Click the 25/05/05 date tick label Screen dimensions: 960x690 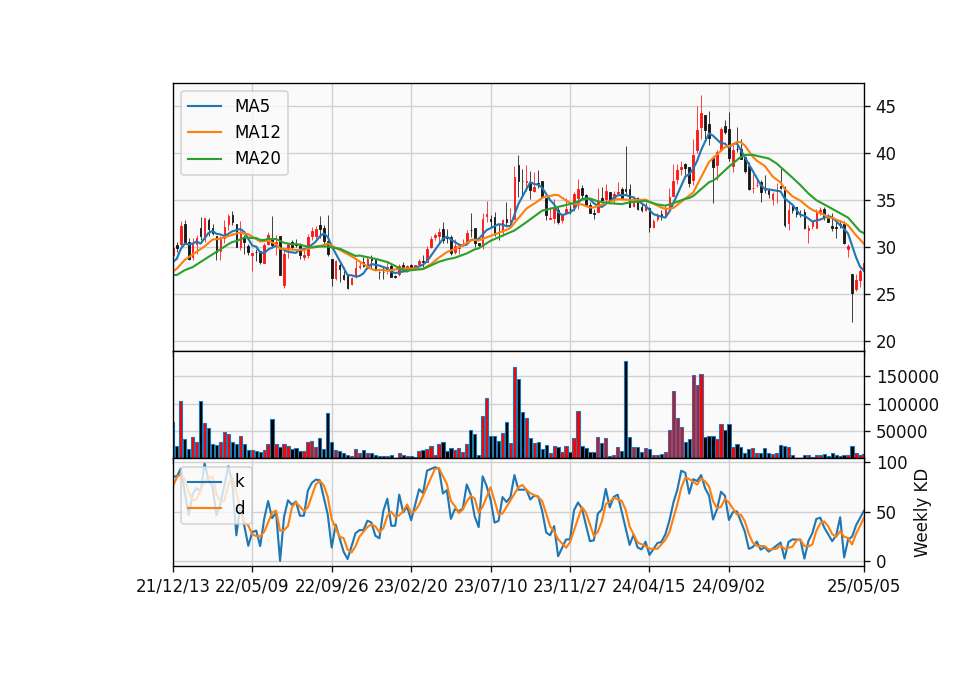864,586
